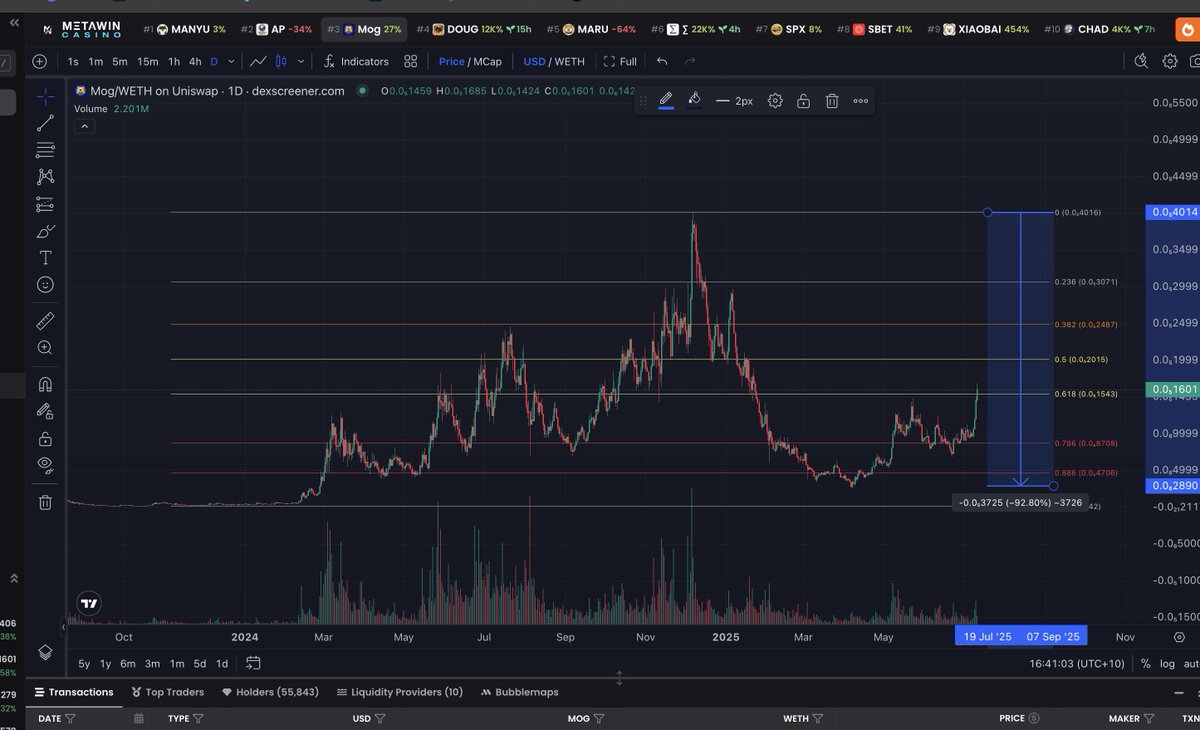
Task: Open more options ellipsis in floating toolbar
Action: pos(861,101)
